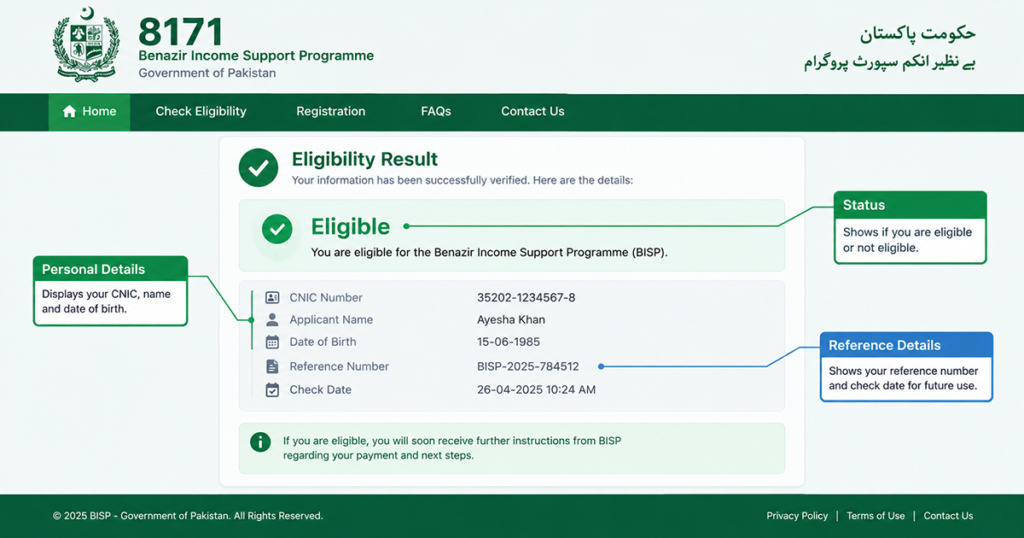The width and height of the screenshot is (1024, 538).
Task: Click the 'successfully verified' subtitle text
Action: tap(462, 180)
